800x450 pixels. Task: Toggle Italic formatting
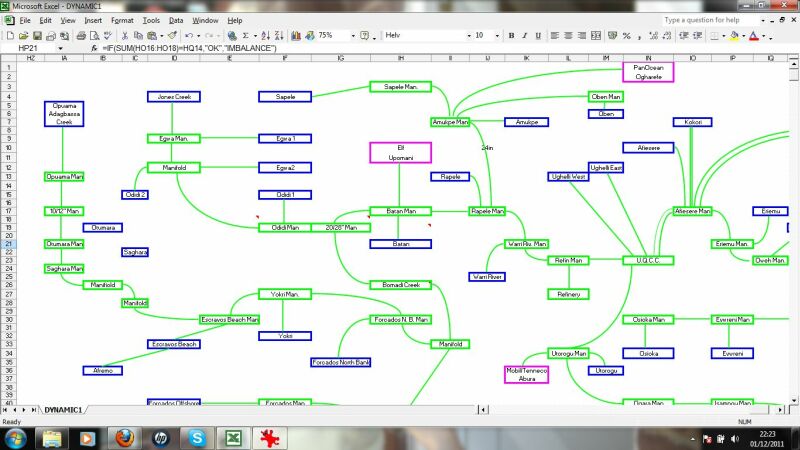pyautogui.click(x=524, y=35)
